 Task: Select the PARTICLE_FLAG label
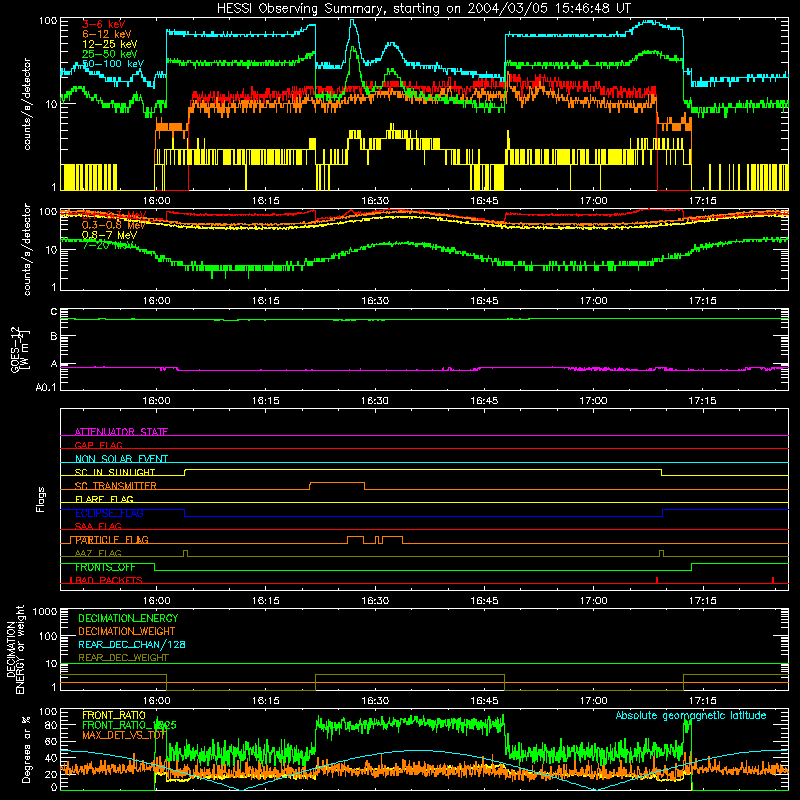(112, 540)
